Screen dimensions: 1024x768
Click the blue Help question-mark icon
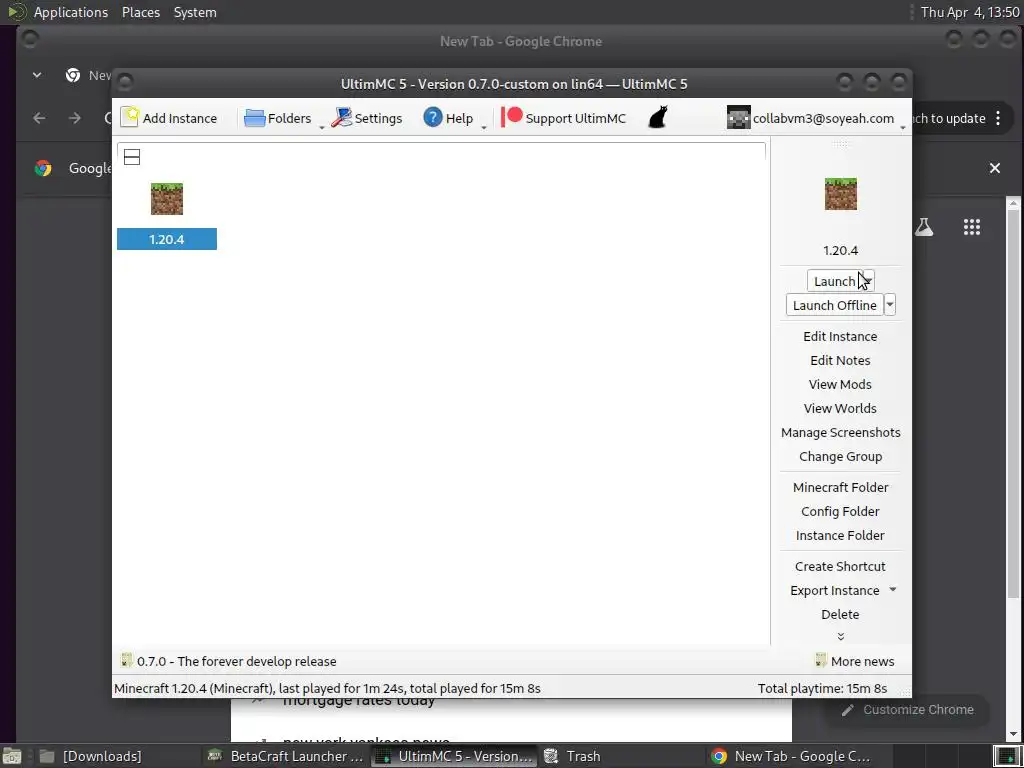pyautogui.click(x=432, y=118)
